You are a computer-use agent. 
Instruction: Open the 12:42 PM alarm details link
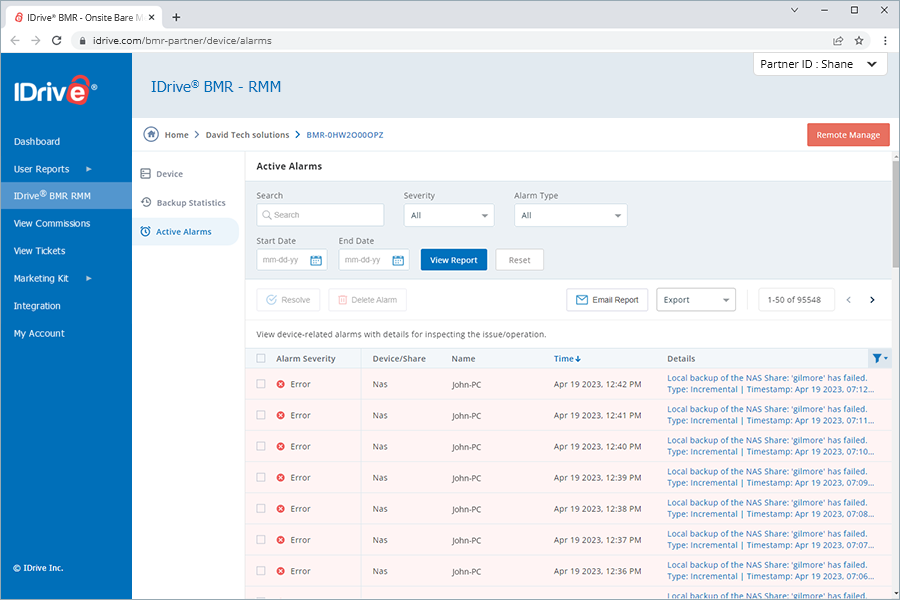tap(770, 384)
